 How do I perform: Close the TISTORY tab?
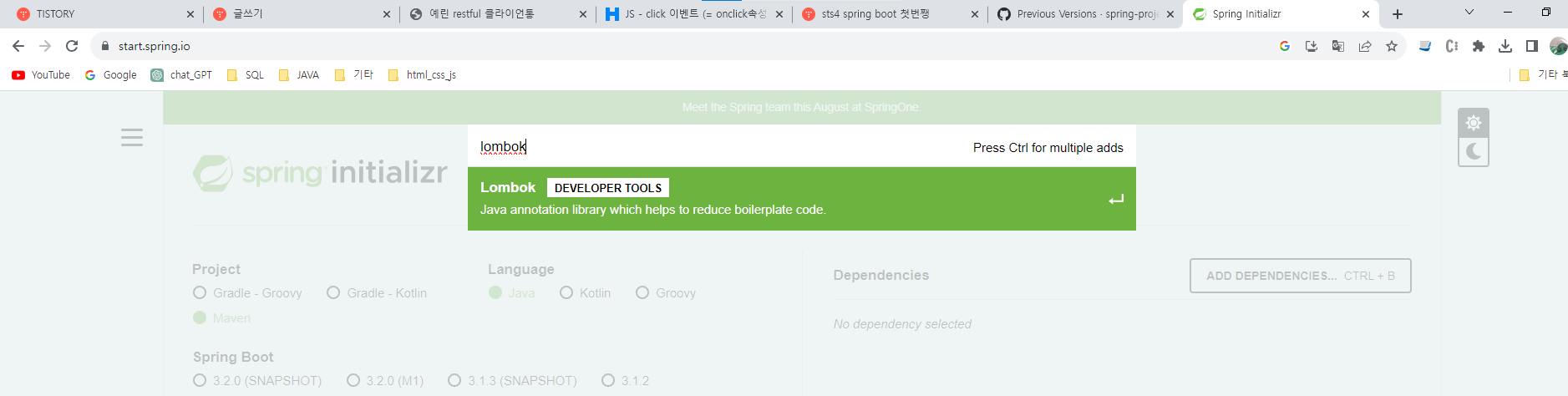[190, 14]
